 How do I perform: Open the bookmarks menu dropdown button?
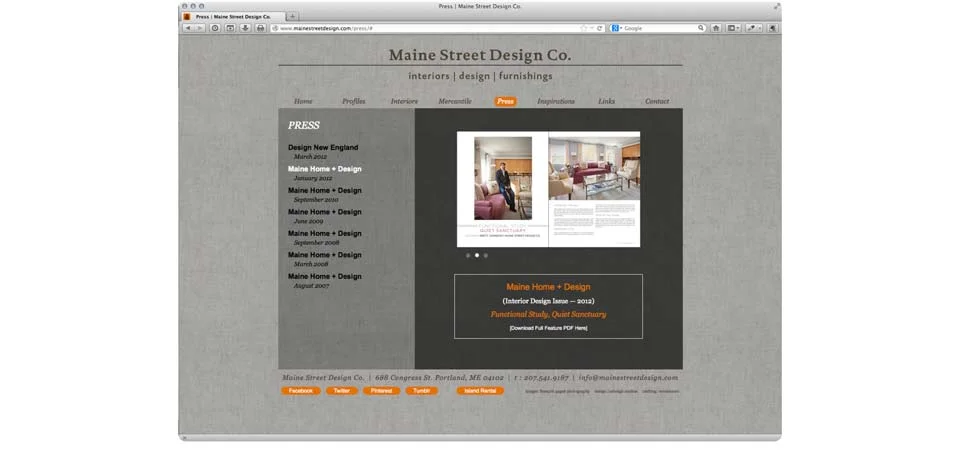733,28
